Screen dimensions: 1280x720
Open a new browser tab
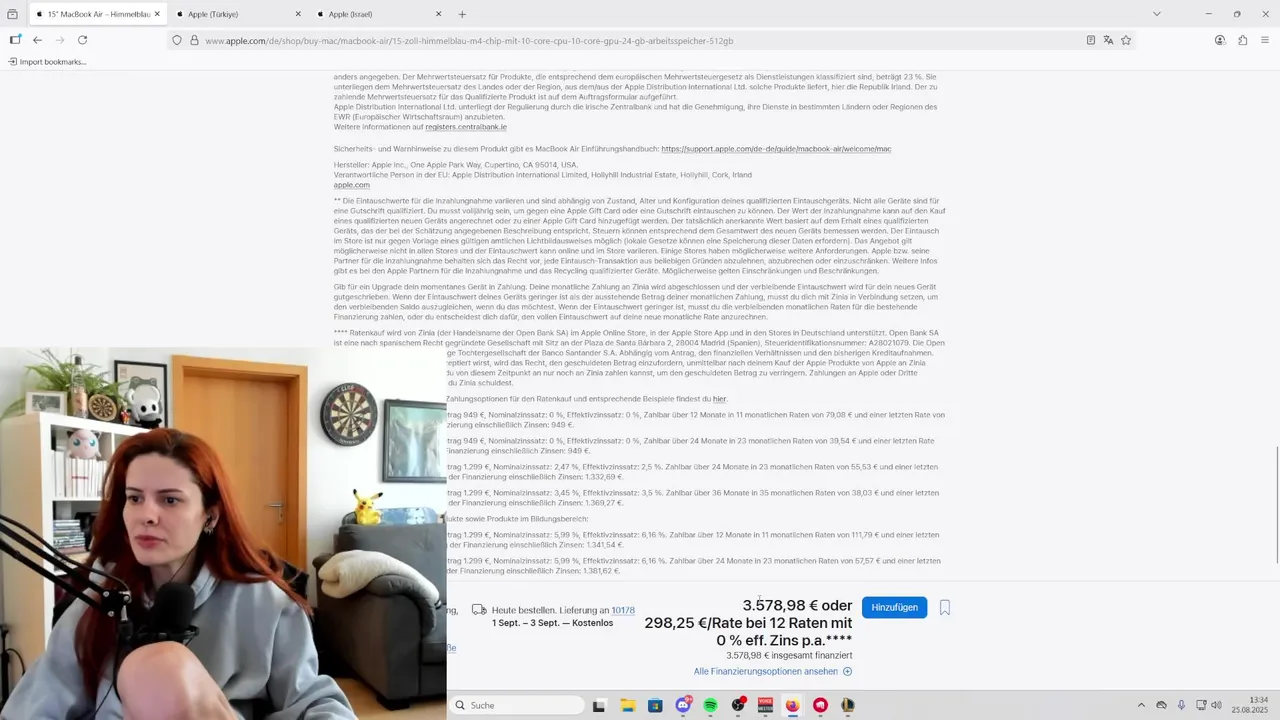pos(462,14)
